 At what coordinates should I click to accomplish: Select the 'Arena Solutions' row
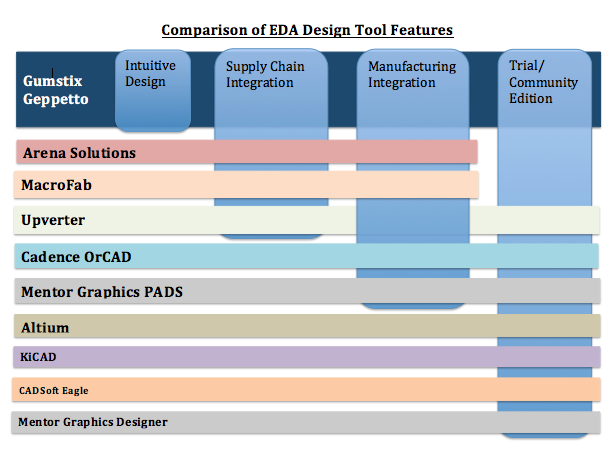[247, 152]
